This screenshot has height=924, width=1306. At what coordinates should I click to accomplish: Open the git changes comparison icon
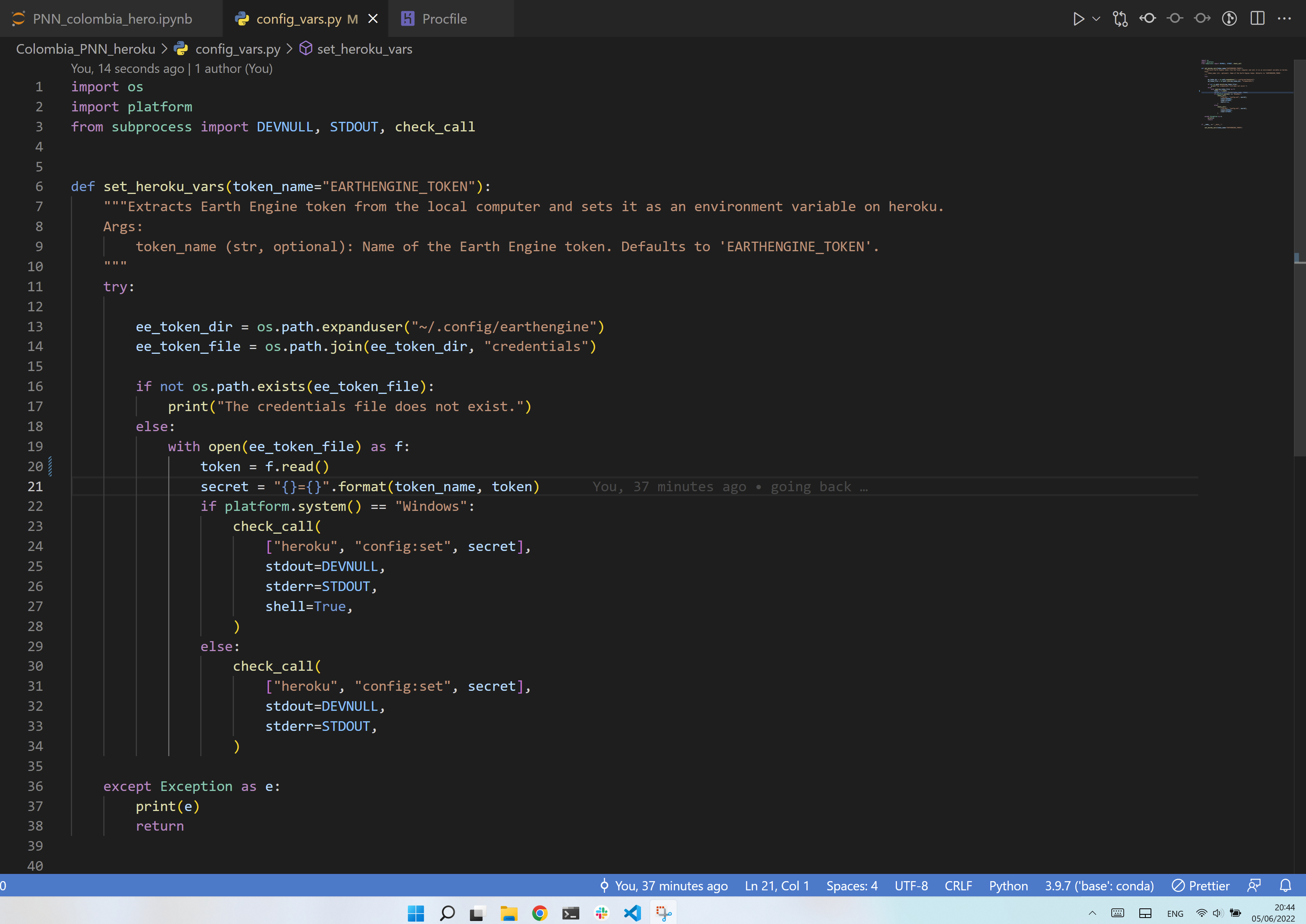(1119, 18)
